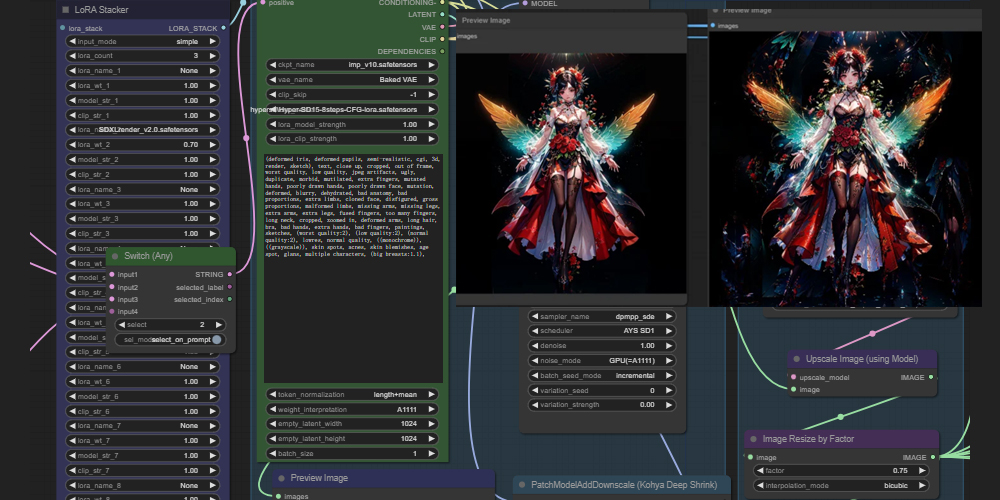Click the LATENT output port
The width and height of the screenshot is (1000, 500).
pos(442,15)
